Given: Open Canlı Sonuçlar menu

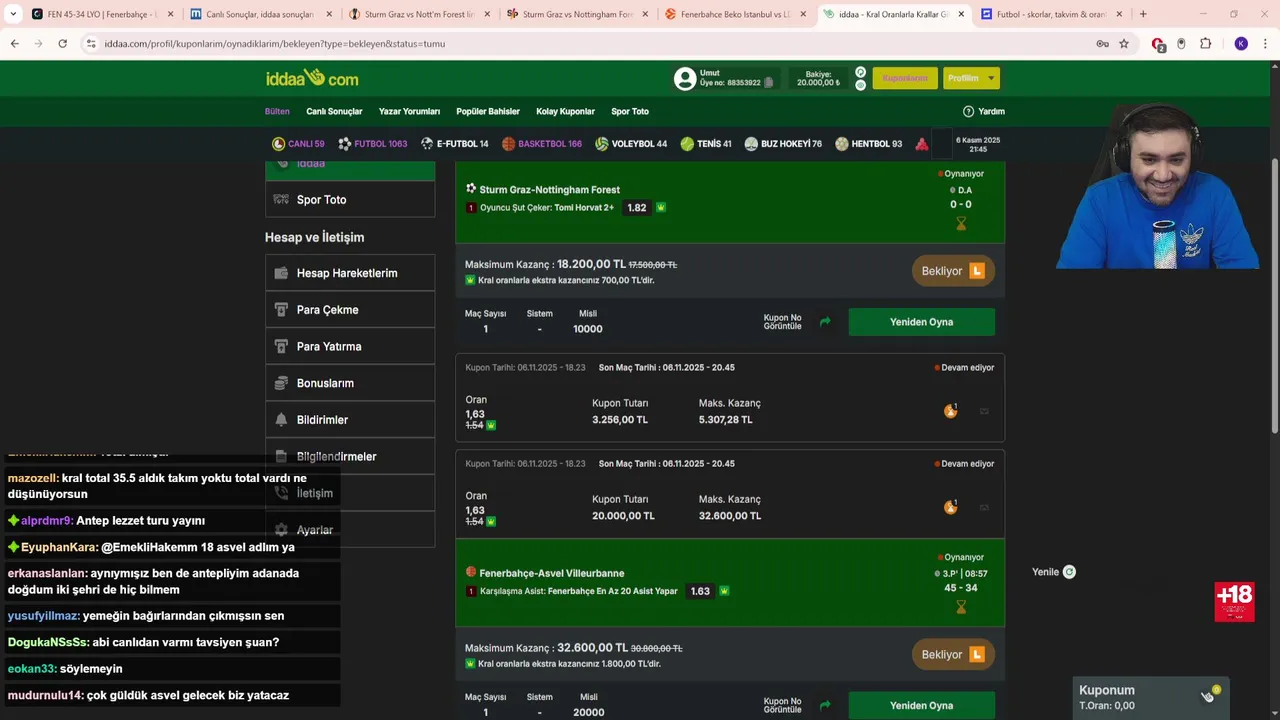Looking at the screenshot, I should [334, 111].
